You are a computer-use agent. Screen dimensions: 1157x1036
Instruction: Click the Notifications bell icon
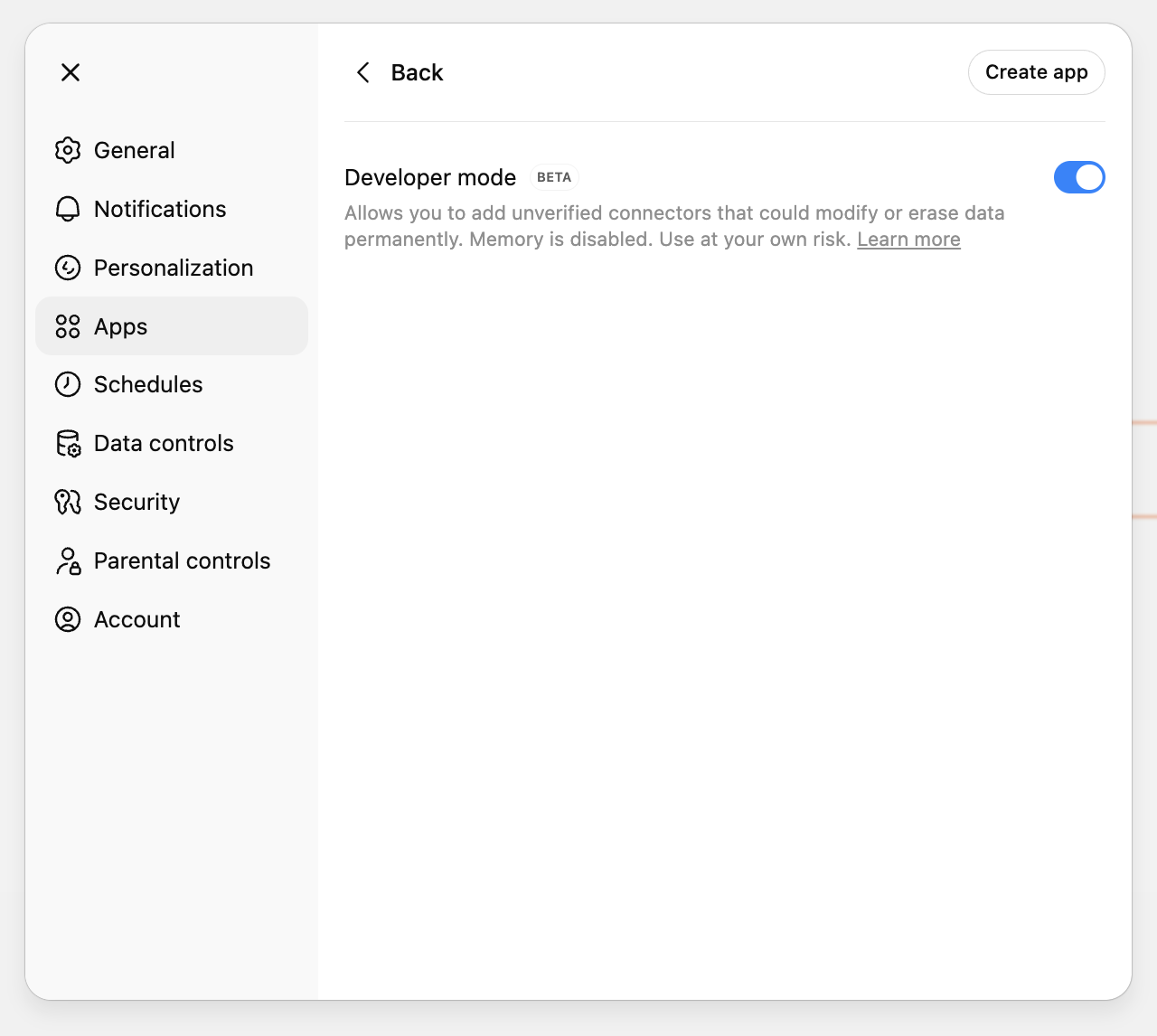coord(67,209)
